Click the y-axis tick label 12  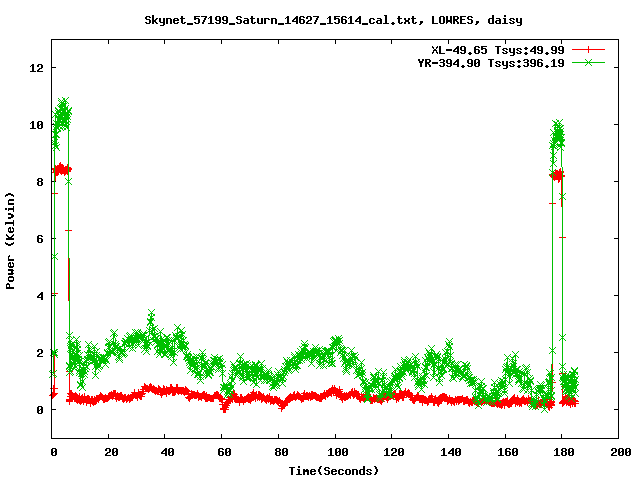point(36,68)
